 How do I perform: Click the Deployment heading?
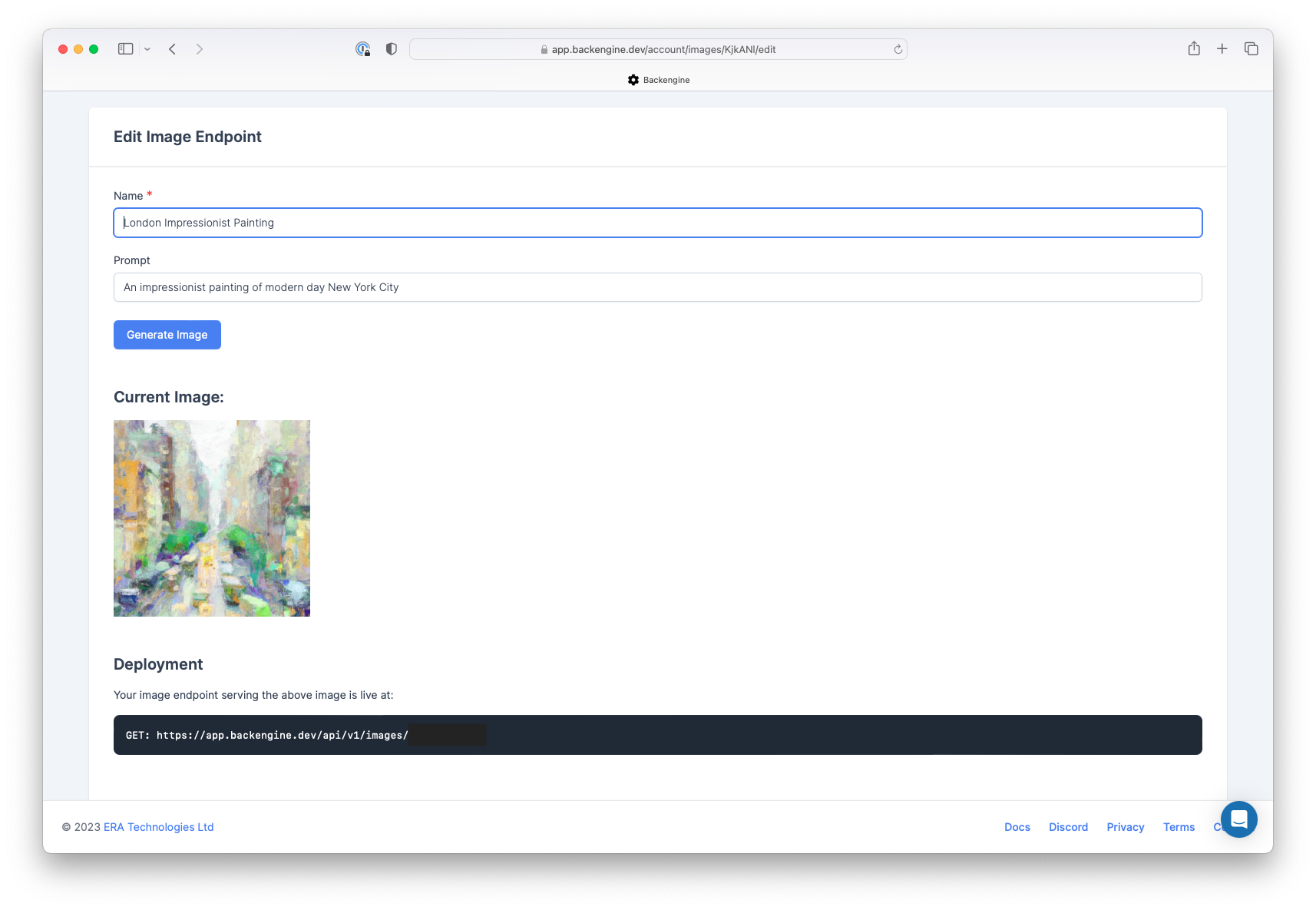click(x=158, y=664)
